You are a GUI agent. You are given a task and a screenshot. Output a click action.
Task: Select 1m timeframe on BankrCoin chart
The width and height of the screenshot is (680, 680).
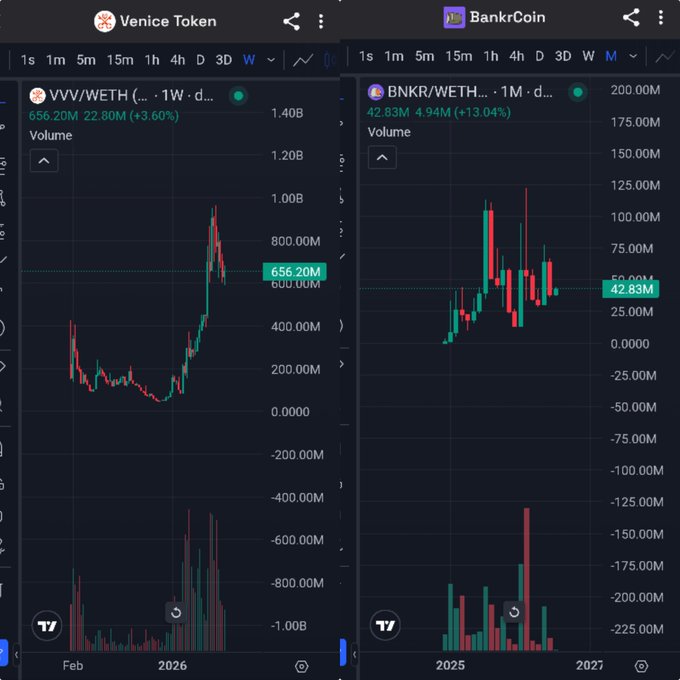[394, 56]
